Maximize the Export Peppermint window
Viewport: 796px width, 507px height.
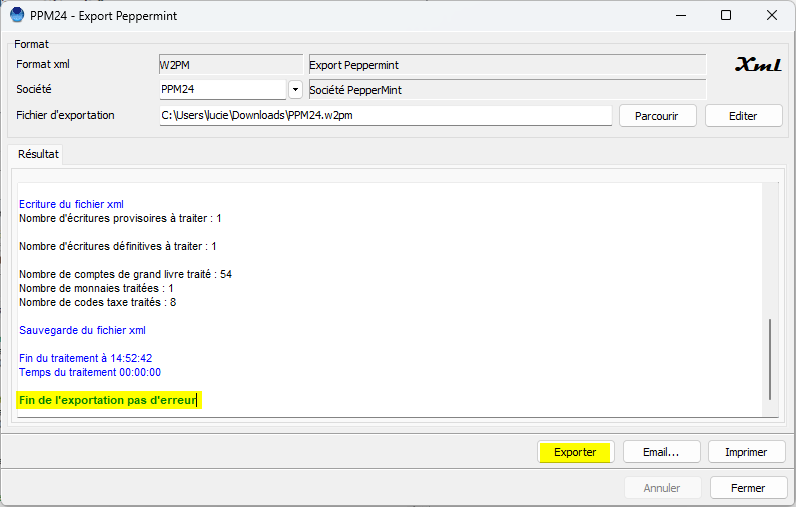pyautogui.click(x=726, y=15)
